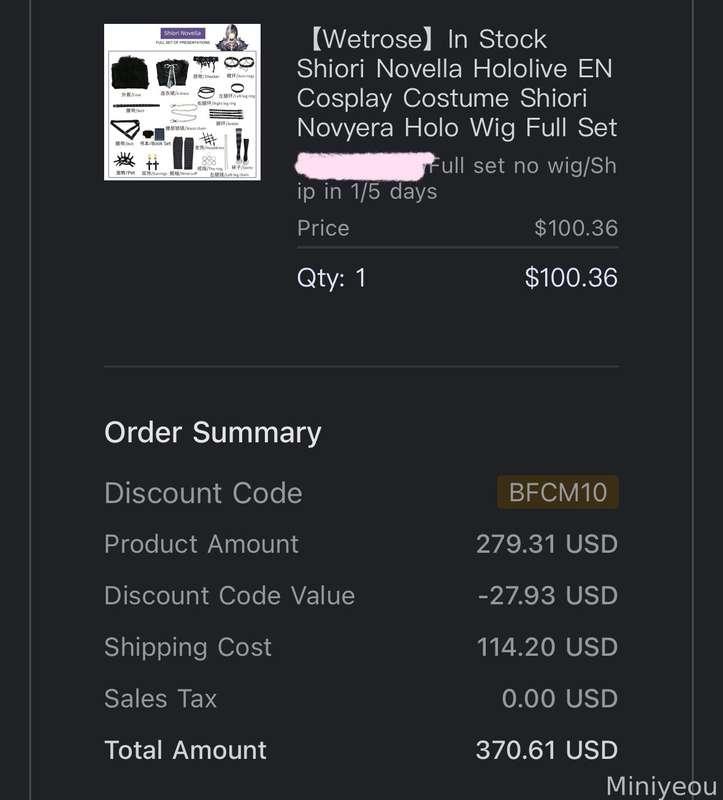Click the Sales Tax 0.00 USD value
723x800 pixels.
click(560, 698)
